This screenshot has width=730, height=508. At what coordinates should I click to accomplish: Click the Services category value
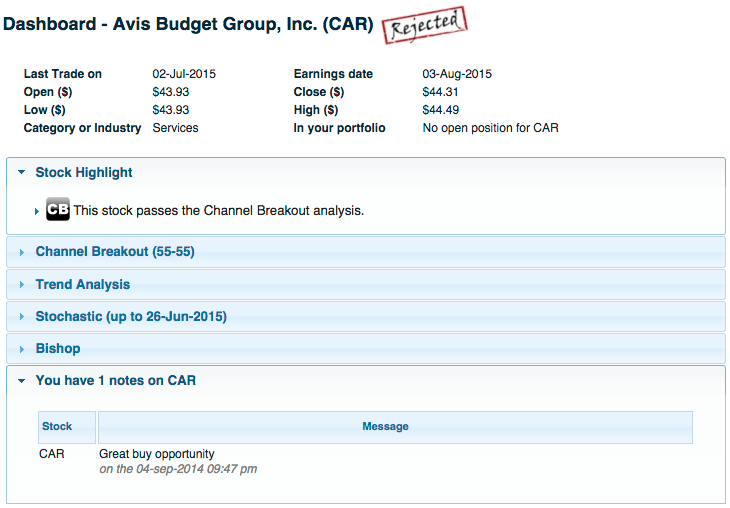176,128
